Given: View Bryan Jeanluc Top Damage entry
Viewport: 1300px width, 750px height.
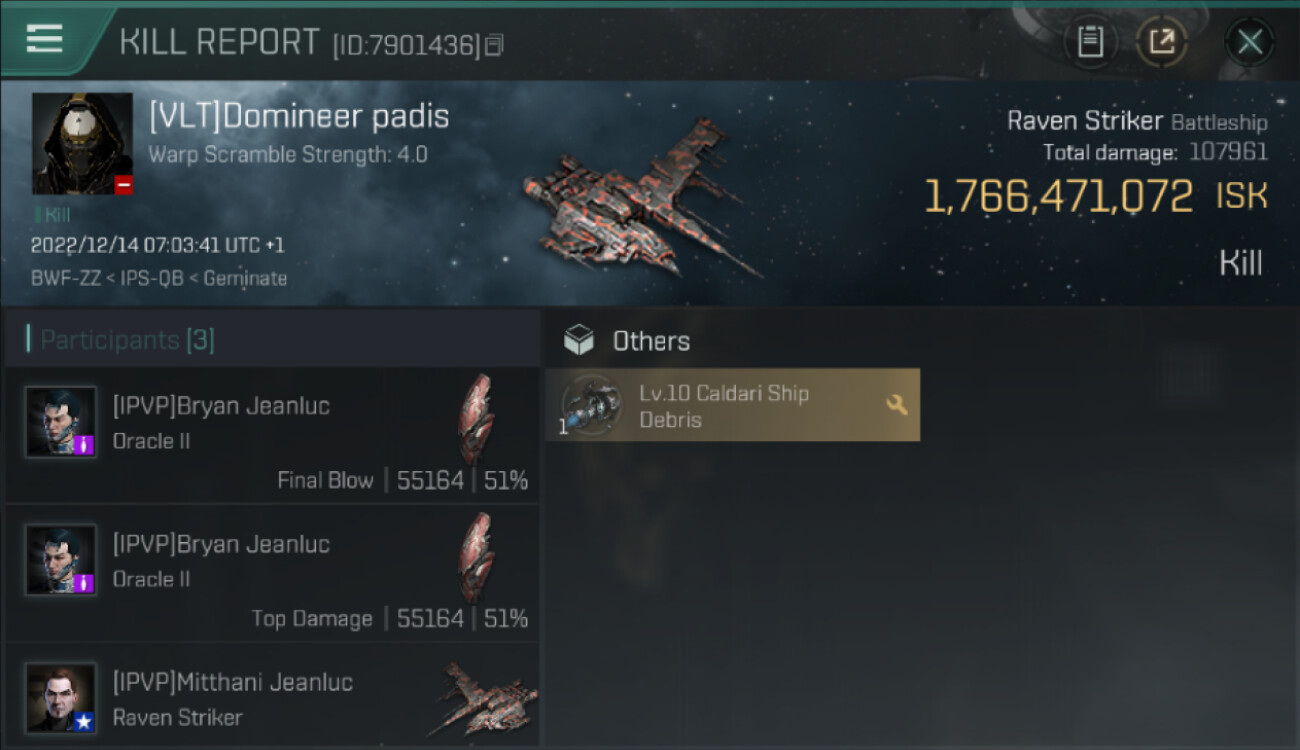Looking at the screenshot, I should point(272,572).
